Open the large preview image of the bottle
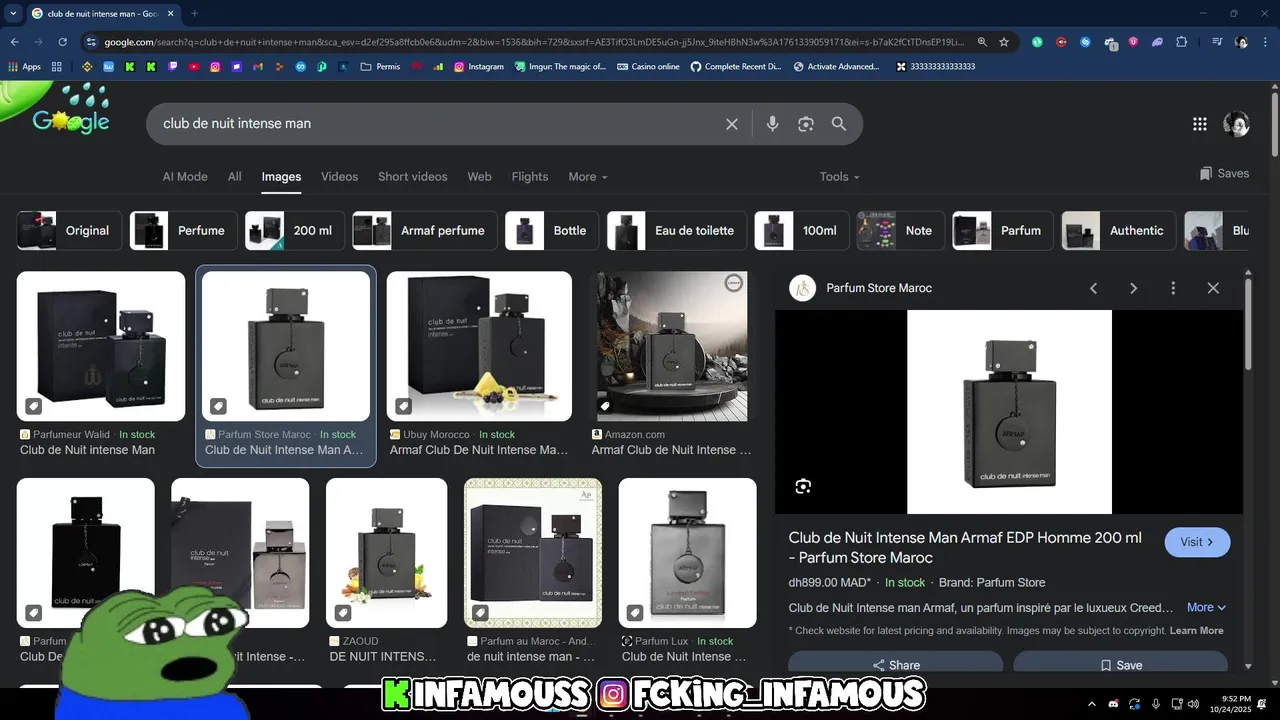Viewport: 1280px width, 720px height. point(1009,412)
